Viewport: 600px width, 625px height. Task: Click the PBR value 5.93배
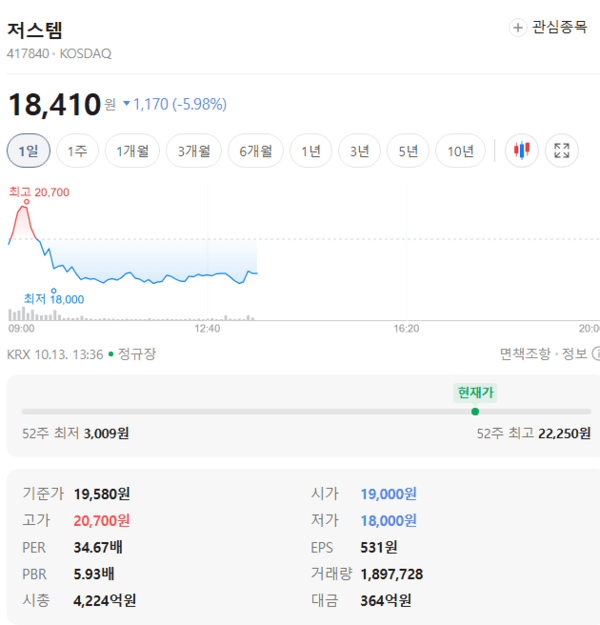pyautogui.click(x=94, y=574)
